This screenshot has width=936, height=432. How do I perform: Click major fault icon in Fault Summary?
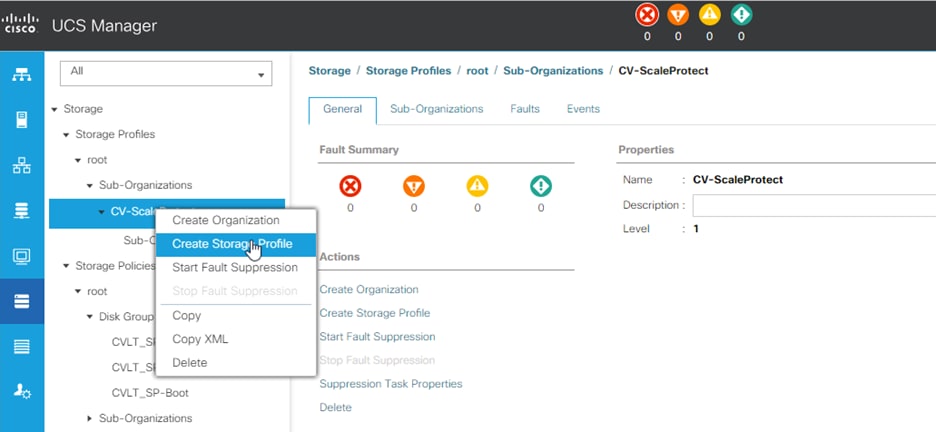tap(414, 187)
